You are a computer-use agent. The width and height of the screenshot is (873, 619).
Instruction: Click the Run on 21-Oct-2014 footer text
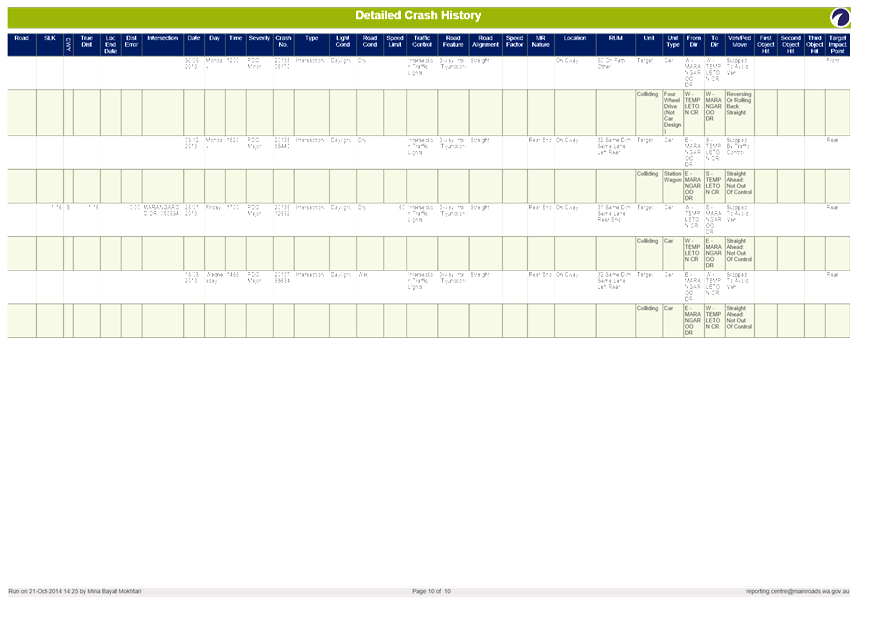75,591
